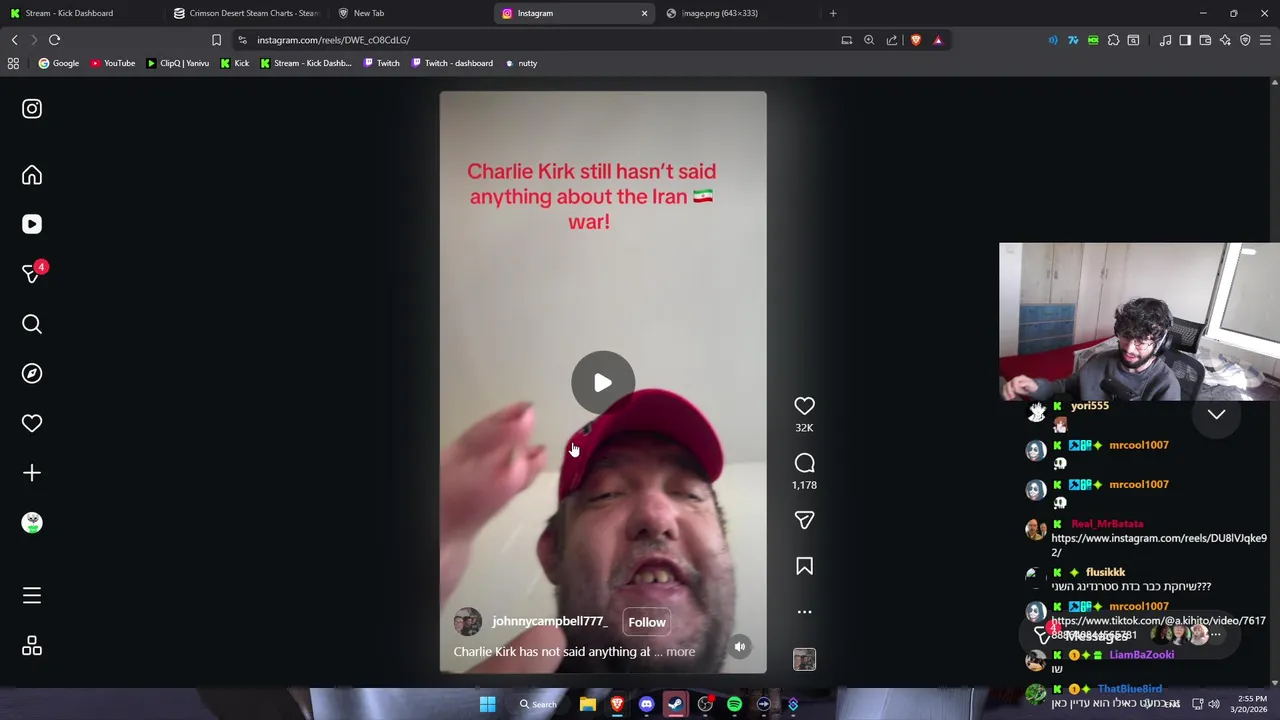This screenshot has width=1280, height=720.
Task: Open the reel's three-dot options
Action: coord(804,612)
